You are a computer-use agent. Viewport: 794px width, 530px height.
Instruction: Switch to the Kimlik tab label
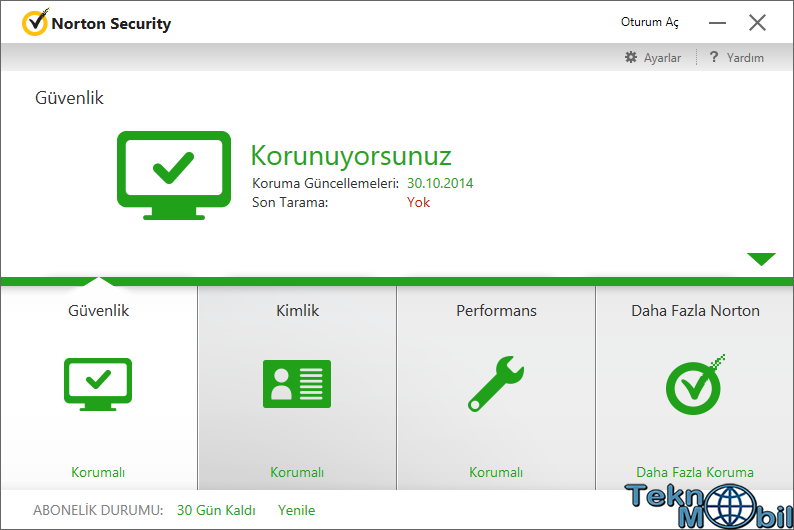pos(297,310)
